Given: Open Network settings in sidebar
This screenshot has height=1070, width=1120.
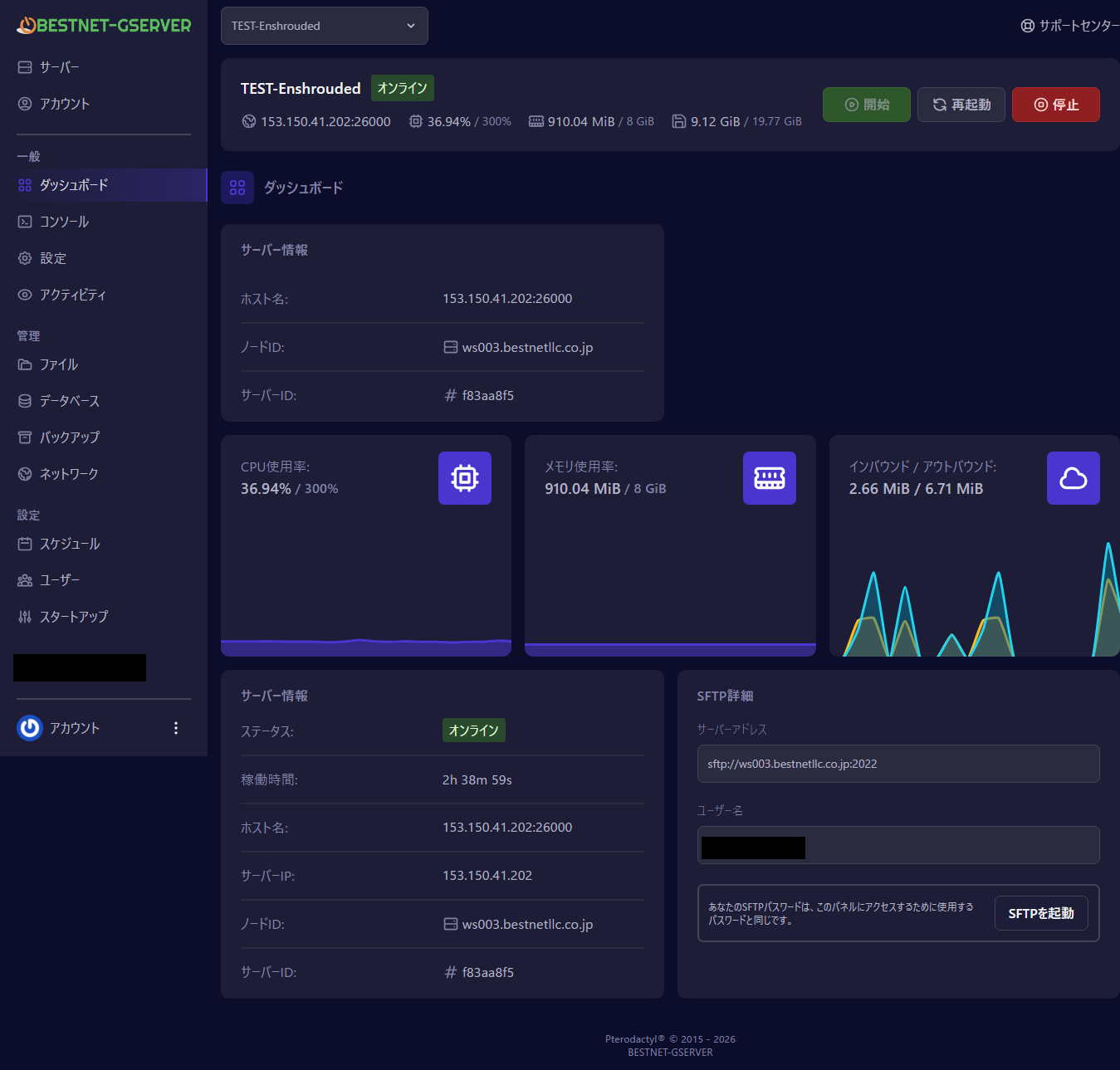Looking at the screenshot, I should [x=68, y=474].
